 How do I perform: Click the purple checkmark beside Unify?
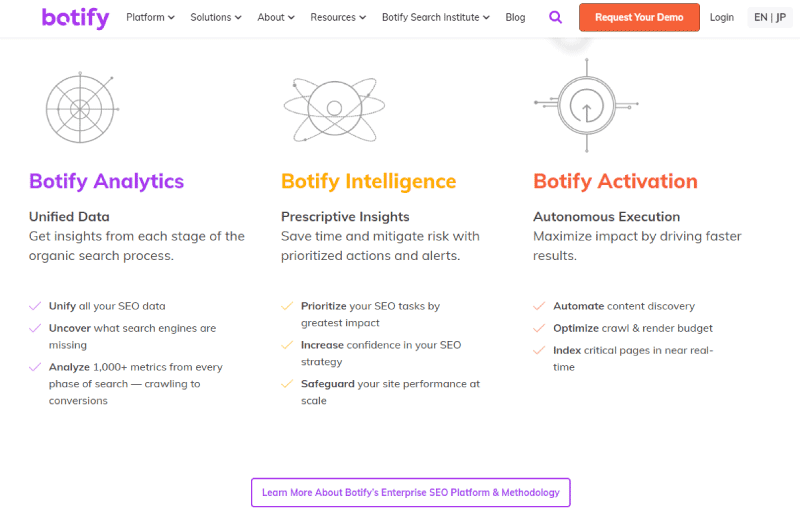[35, 306]
